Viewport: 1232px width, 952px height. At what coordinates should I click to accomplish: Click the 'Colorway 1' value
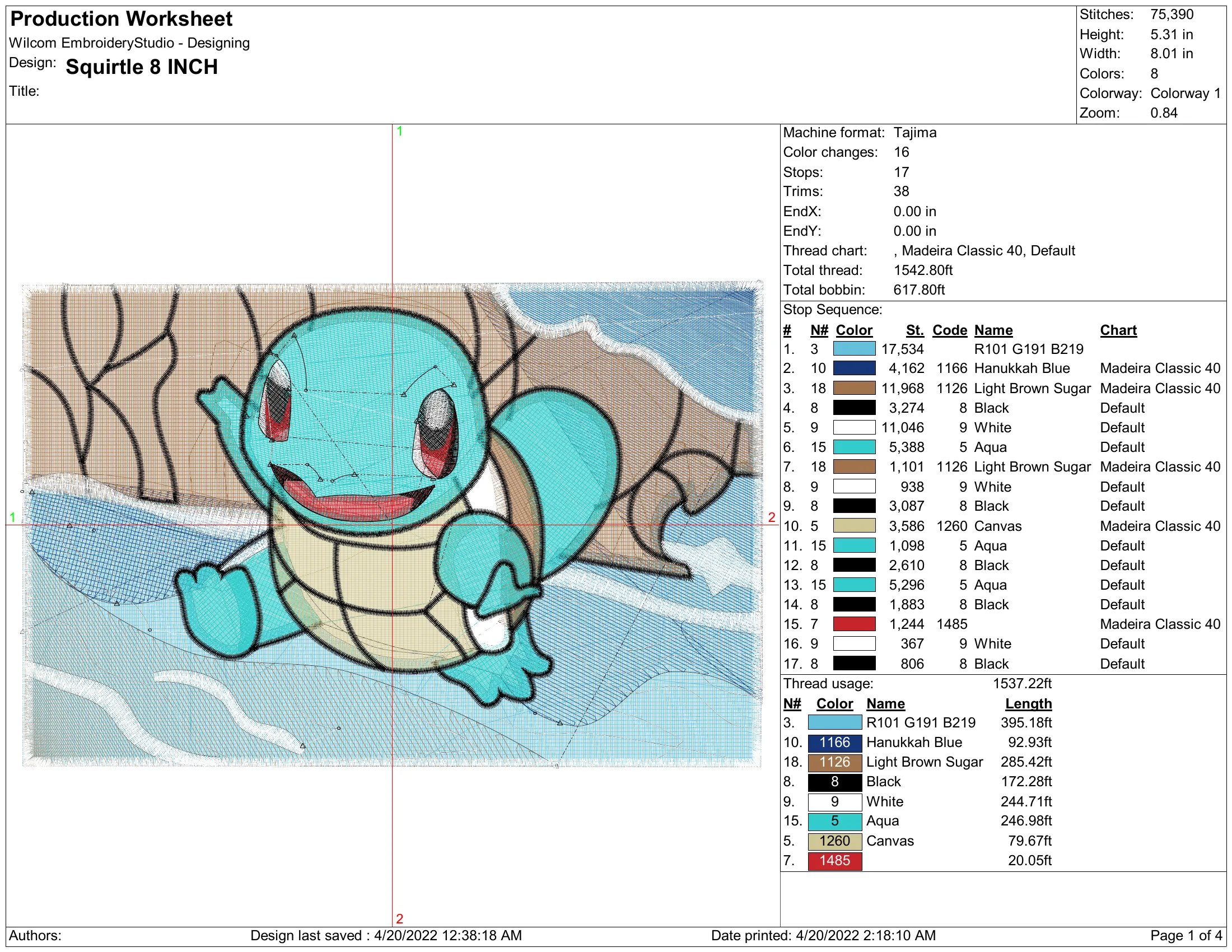[1185, 93]
